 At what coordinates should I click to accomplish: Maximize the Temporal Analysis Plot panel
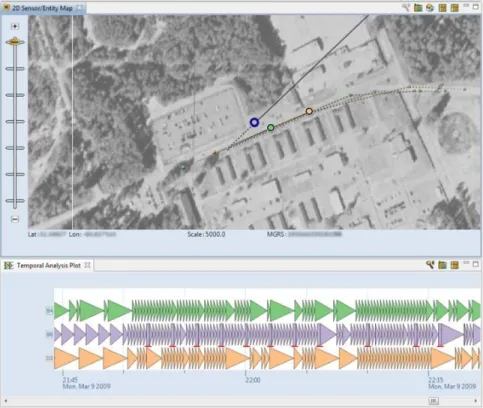click(x=476, y=264)
